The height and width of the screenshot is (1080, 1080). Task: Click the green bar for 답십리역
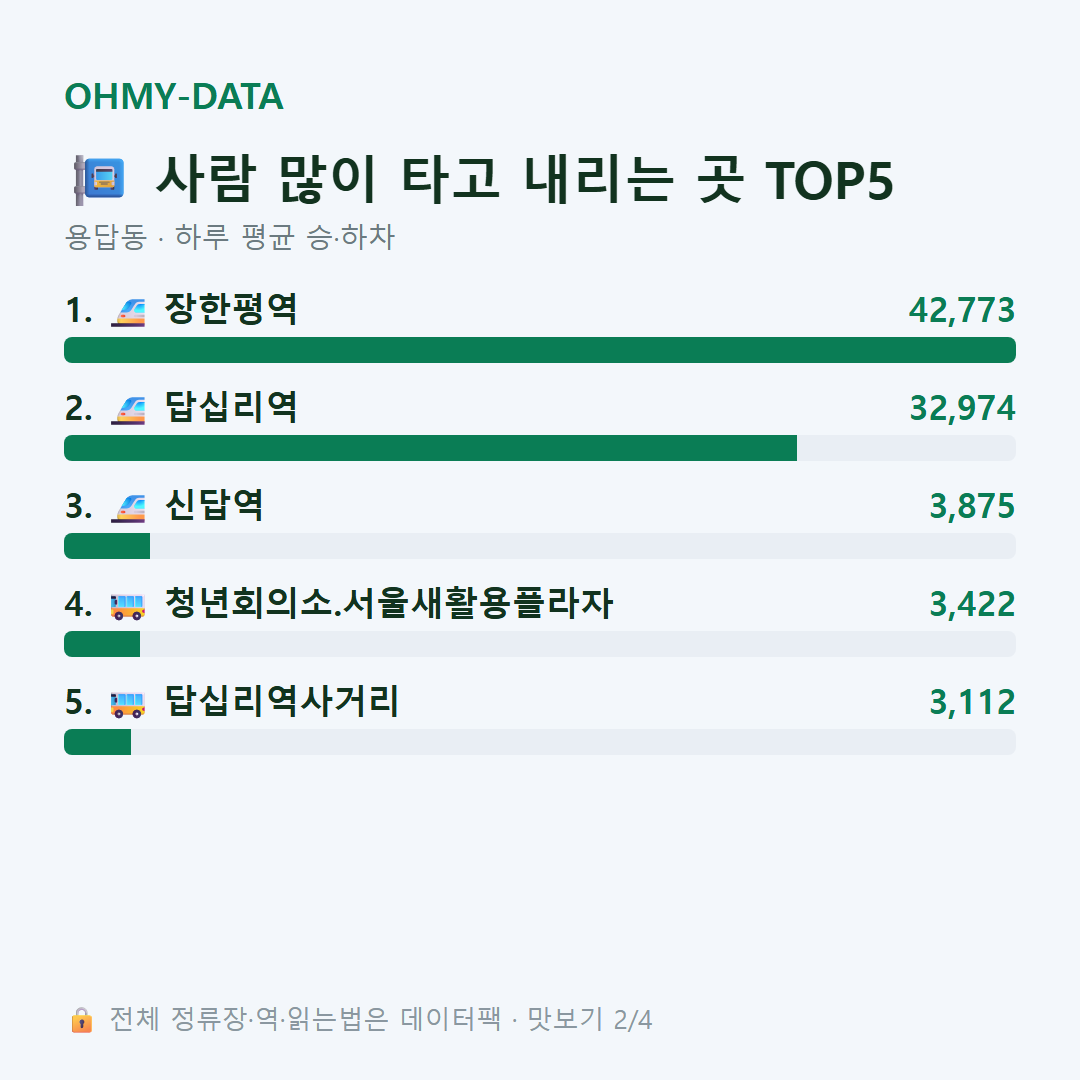[430, 448]
